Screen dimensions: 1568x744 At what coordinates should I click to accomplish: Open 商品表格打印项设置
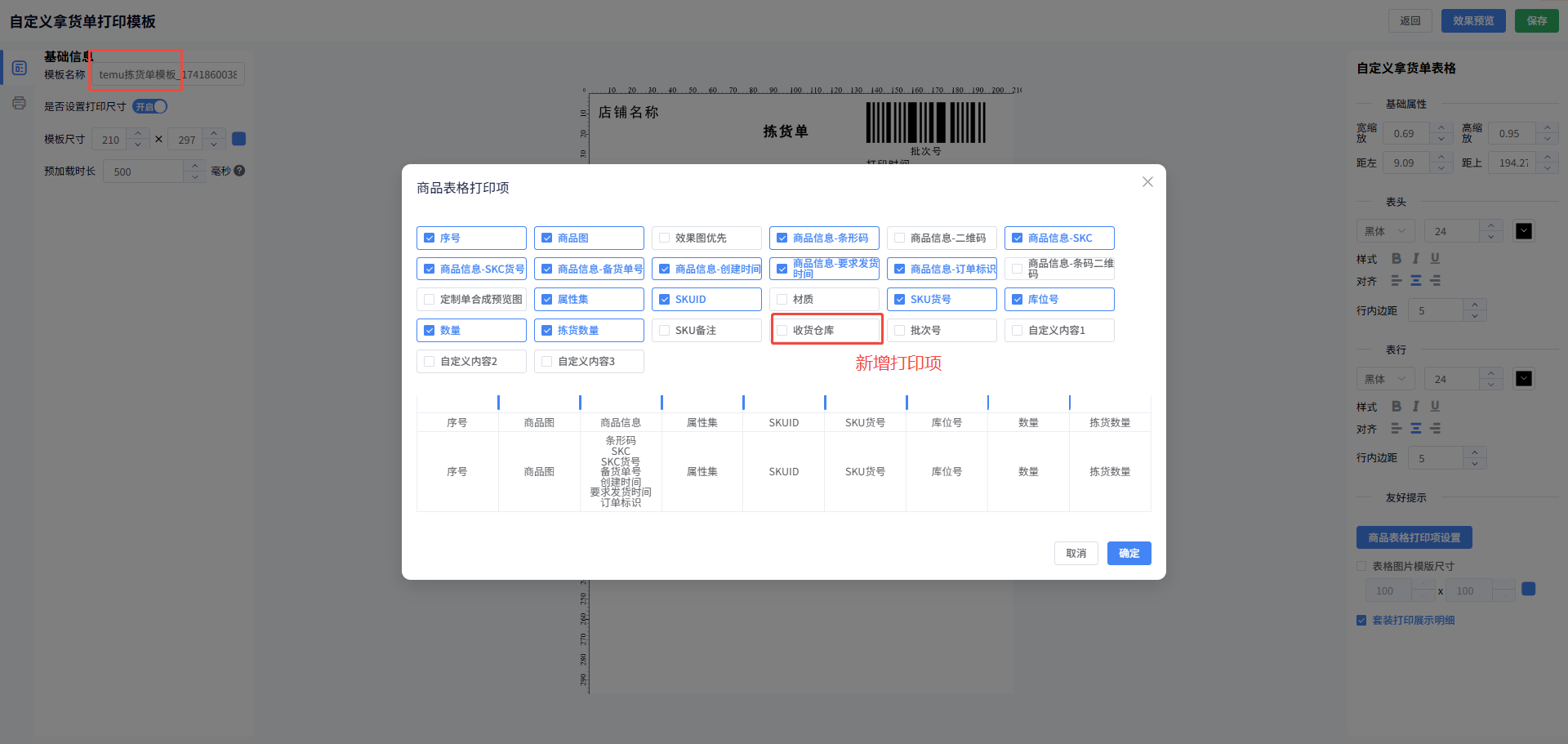[1414, 537]
